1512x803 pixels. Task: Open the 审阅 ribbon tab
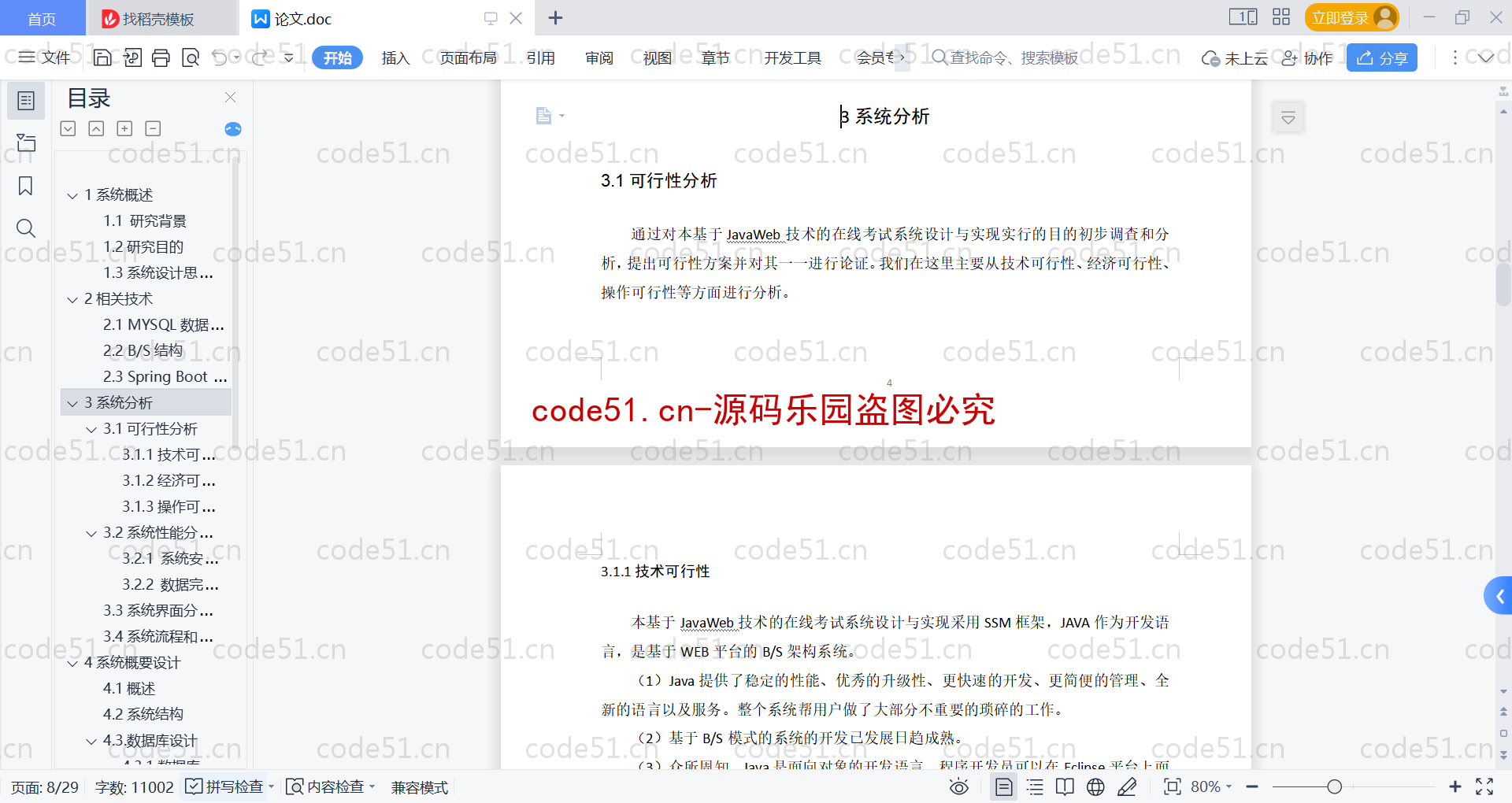[x=598, y=57]
